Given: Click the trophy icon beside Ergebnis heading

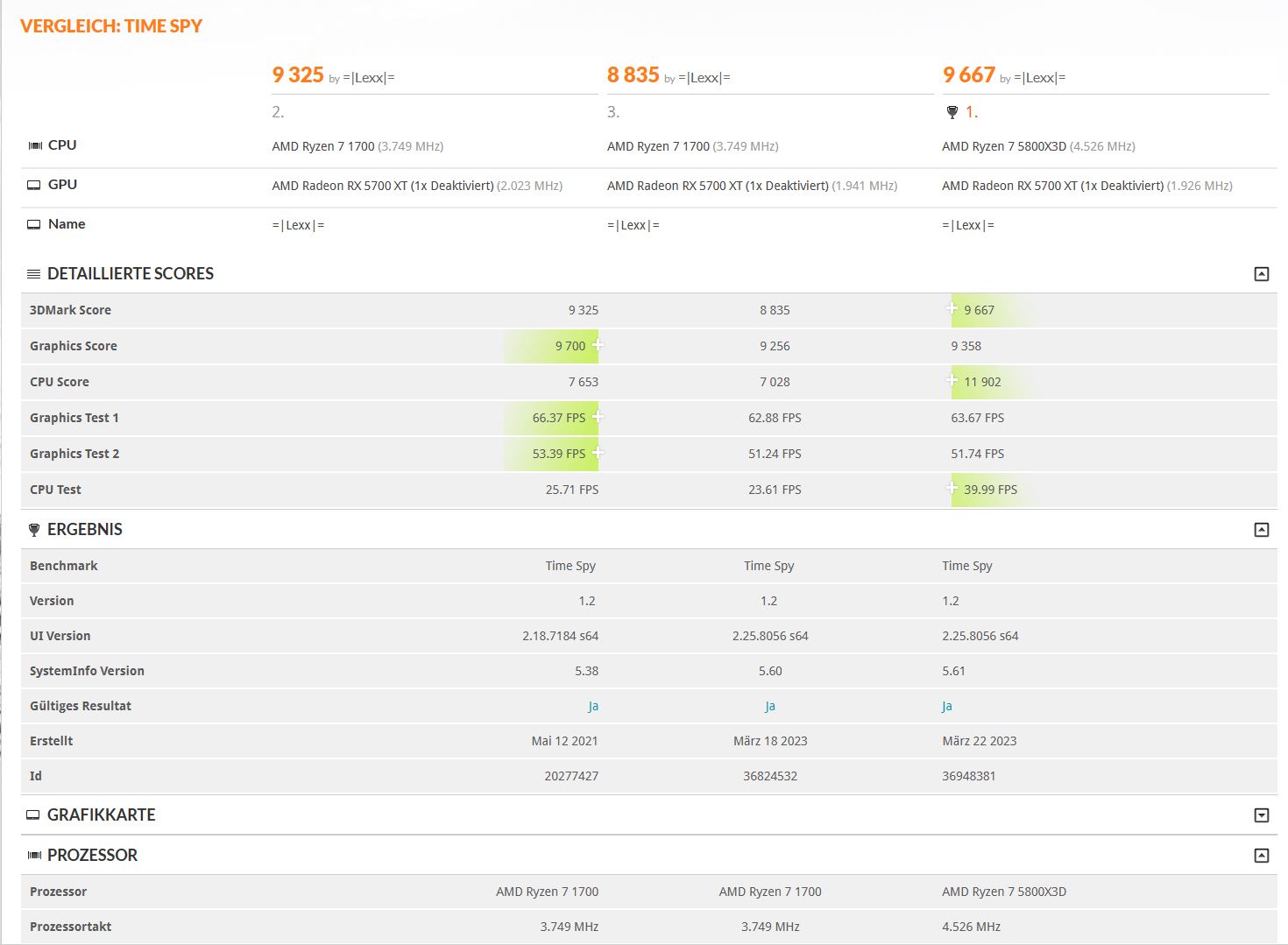Looking at the screenshot, I should click(x=34, y=530).
